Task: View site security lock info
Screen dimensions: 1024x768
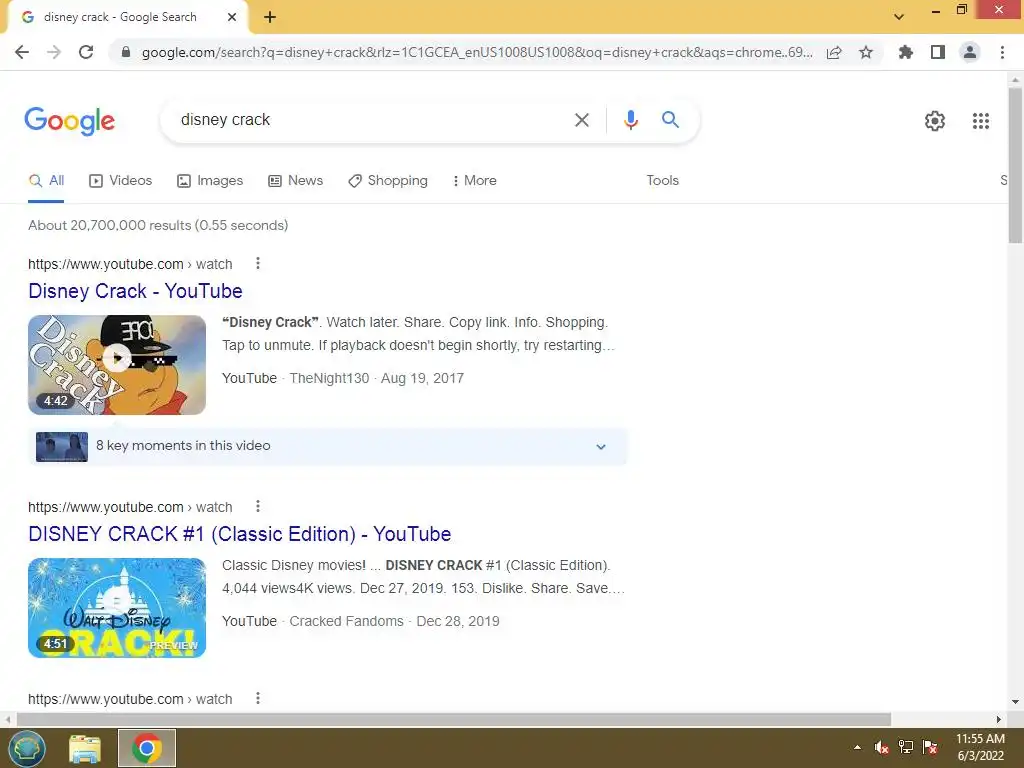Action: coord(126,52)
